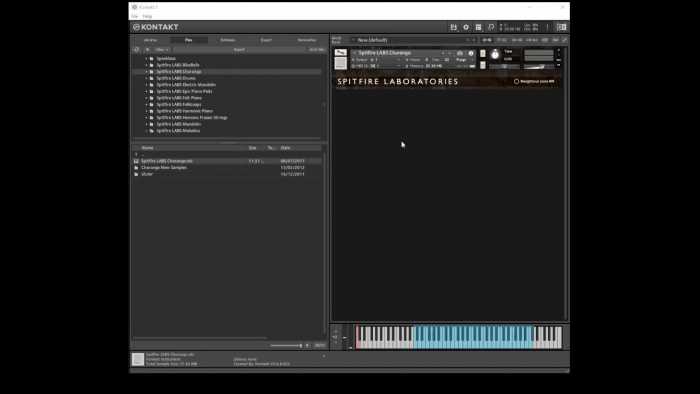Expand the Spitfire LABS Epic Piano Pads folder
The height and width of the screenshot is (394, 700).
[x=146, y=91]
